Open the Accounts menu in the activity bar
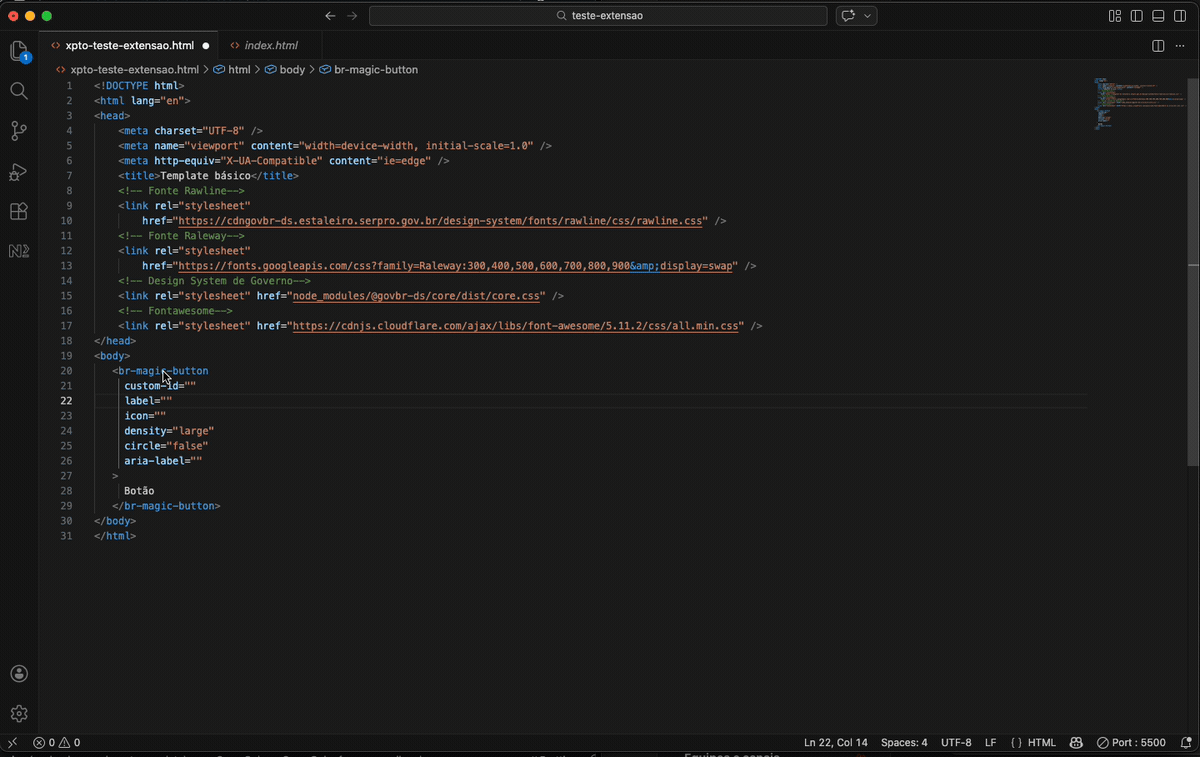Viewport: 1200px width, 757px height. click(19, 674)
